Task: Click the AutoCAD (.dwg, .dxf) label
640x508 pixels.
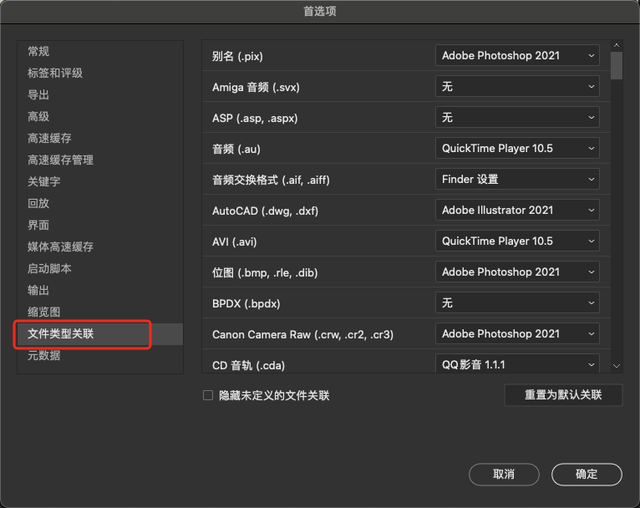Action: (x=265, y=211)
